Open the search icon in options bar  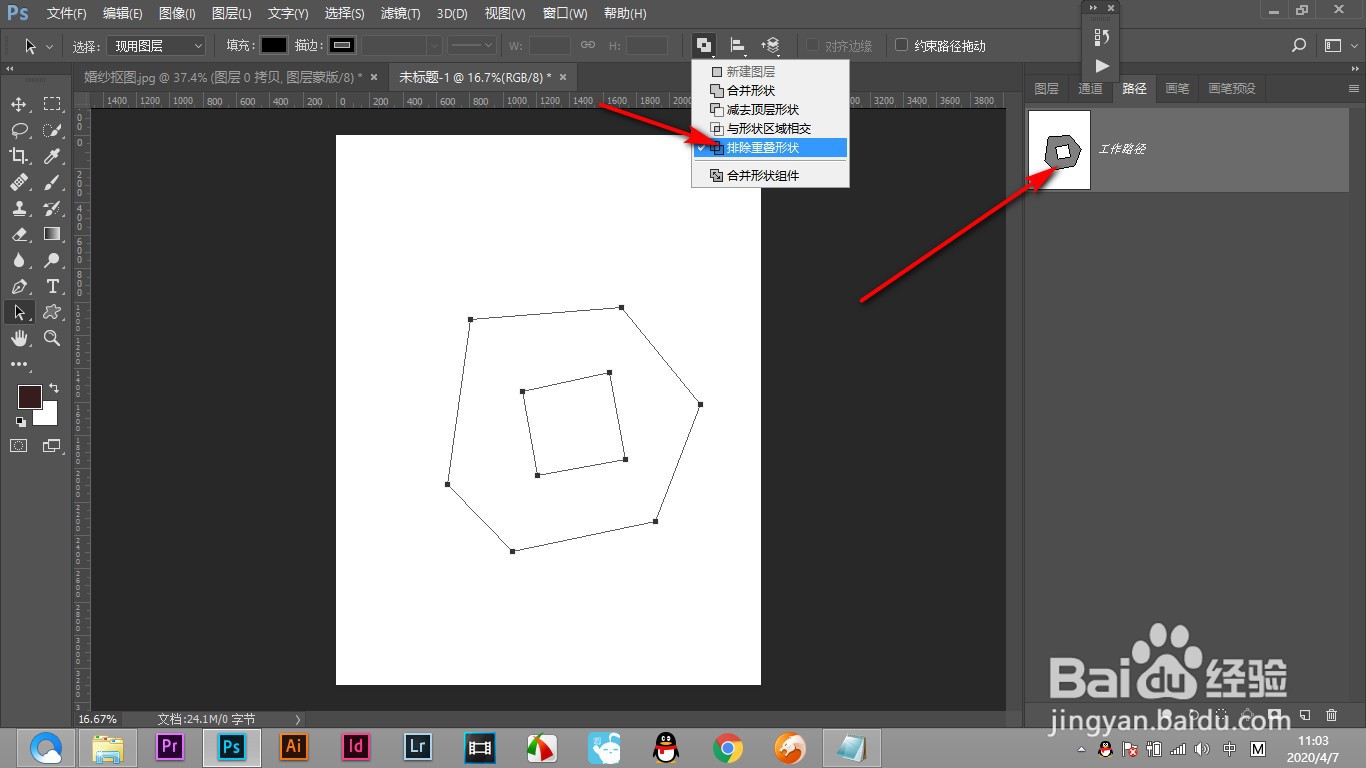(x=1299, y=45)
